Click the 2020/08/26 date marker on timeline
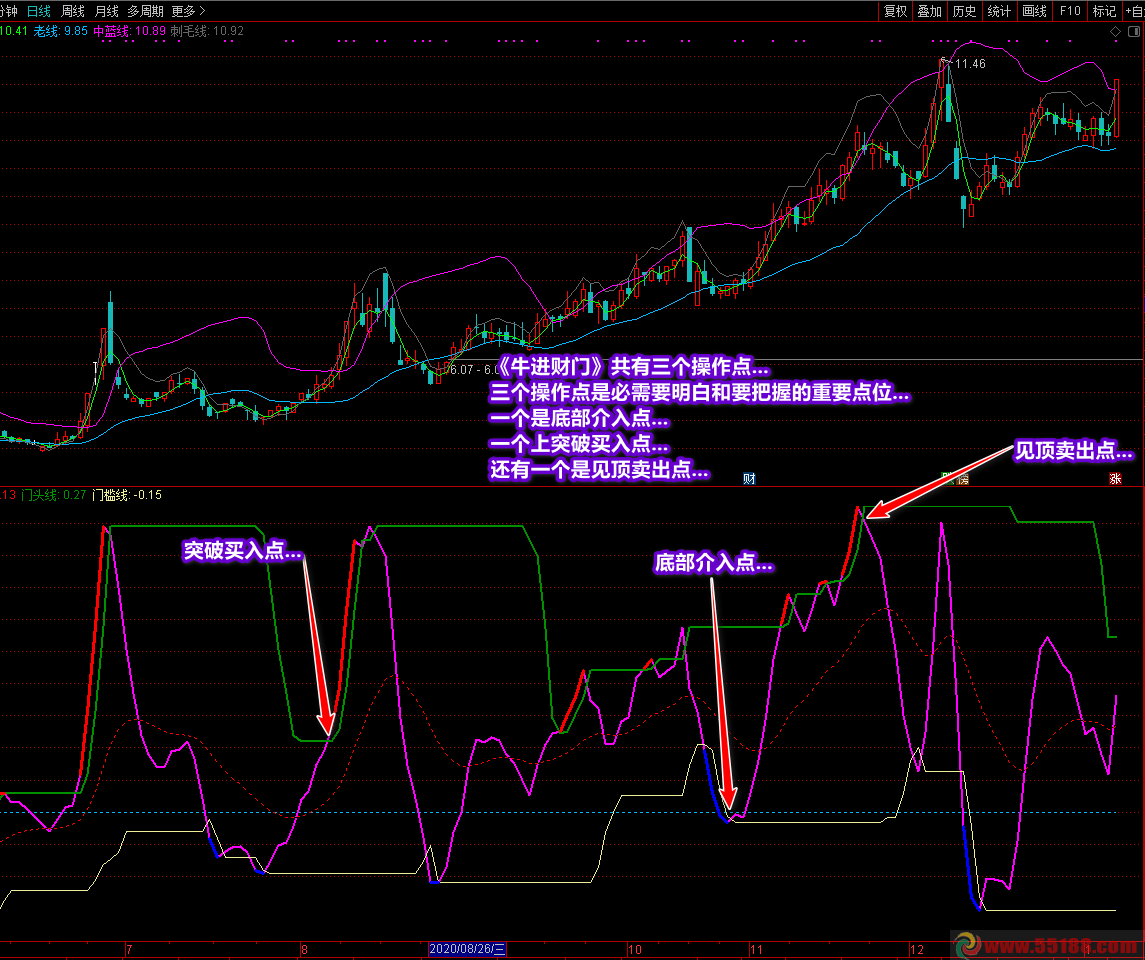This screenshot has width=1145, height=960. pos(469,947)
